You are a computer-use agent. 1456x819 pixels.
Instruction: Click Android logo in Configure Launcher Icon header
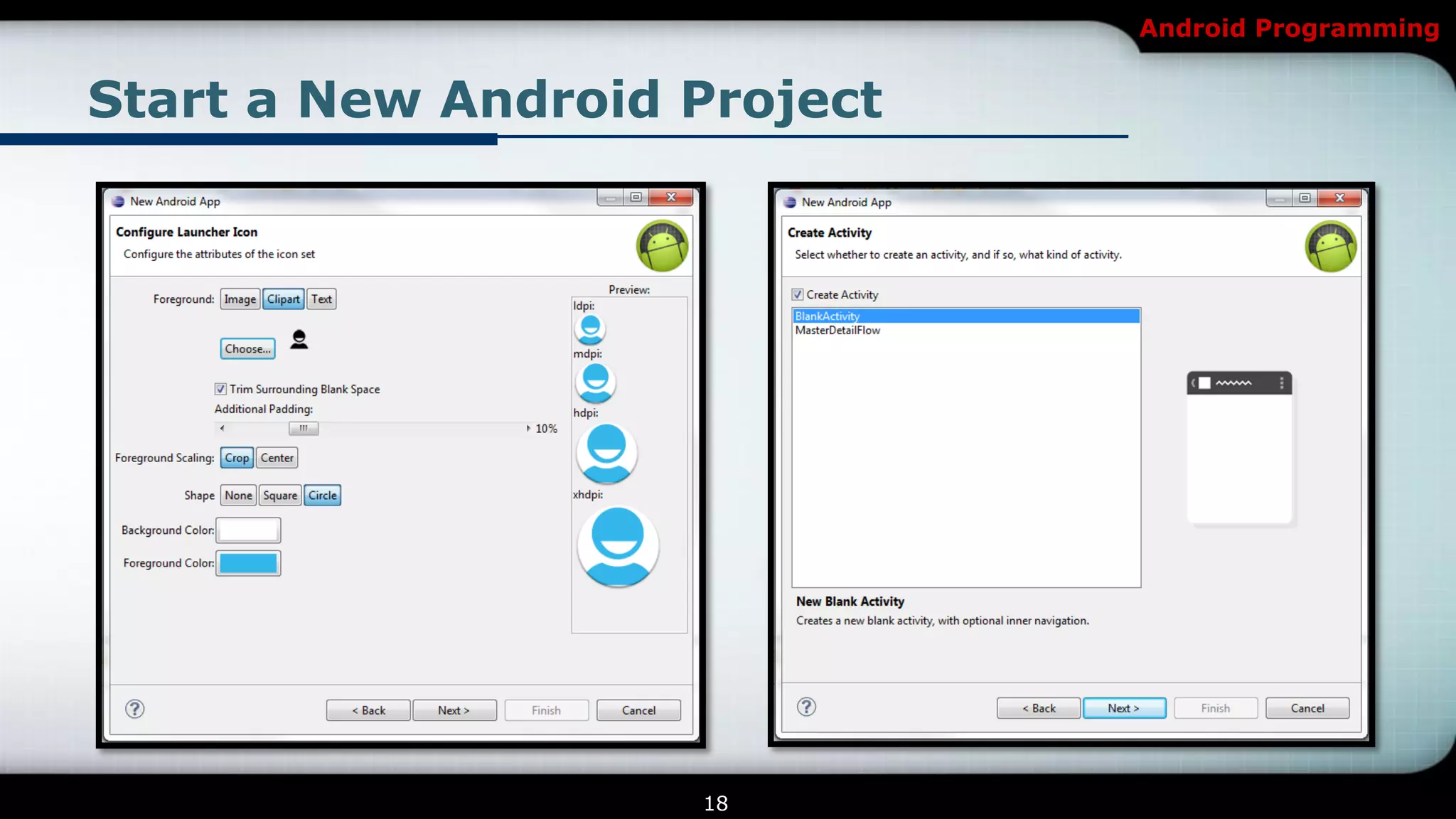coord(662,246)
